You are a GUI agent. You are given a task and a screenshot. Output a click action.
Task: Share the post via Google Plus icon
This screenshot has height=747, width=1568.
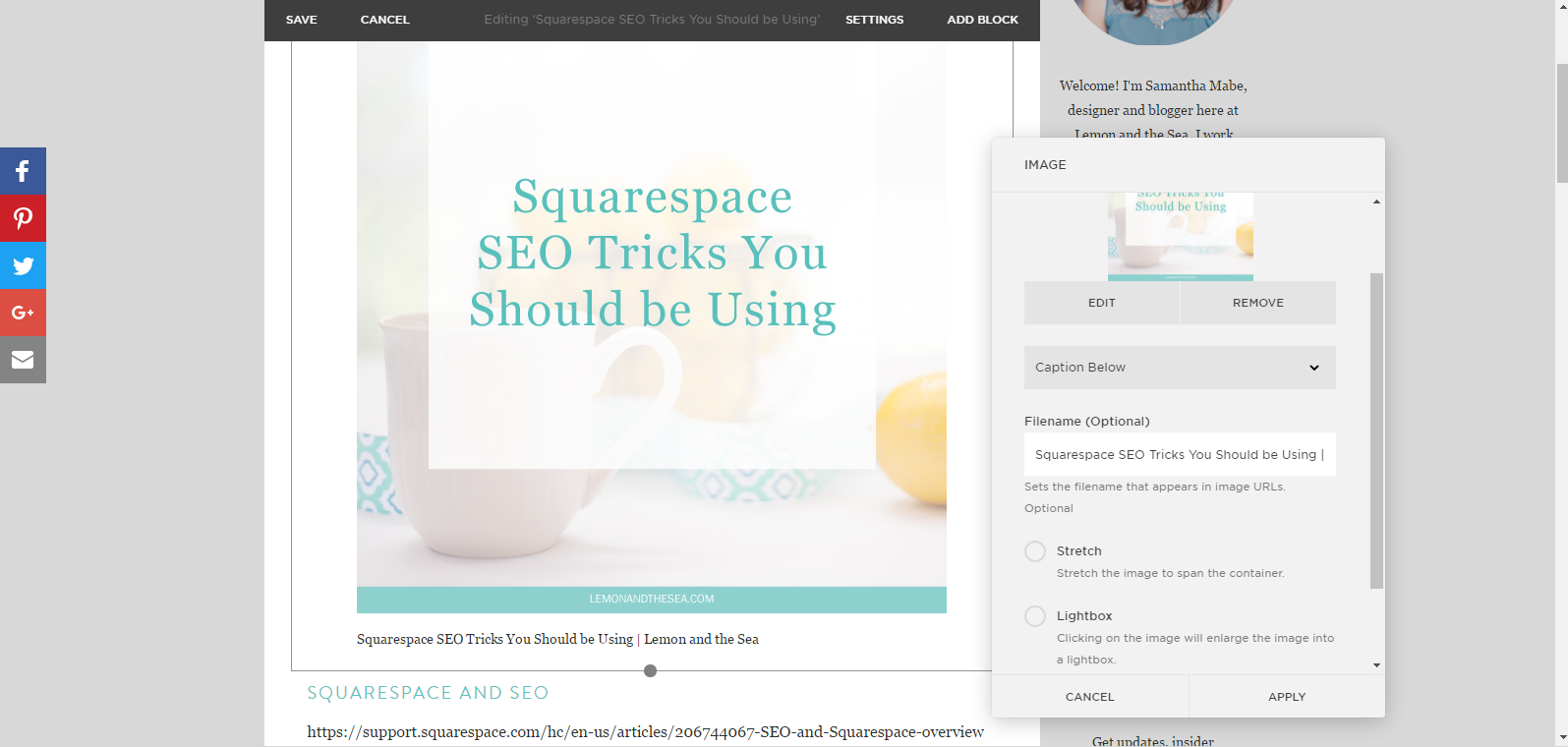[x=23, y=313]
